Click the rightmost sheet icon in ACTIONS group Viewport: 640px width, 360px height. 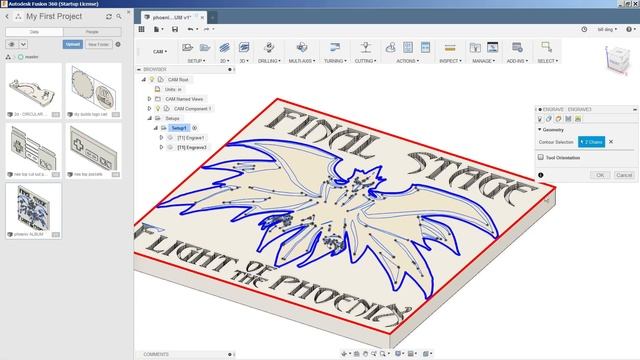425,47
